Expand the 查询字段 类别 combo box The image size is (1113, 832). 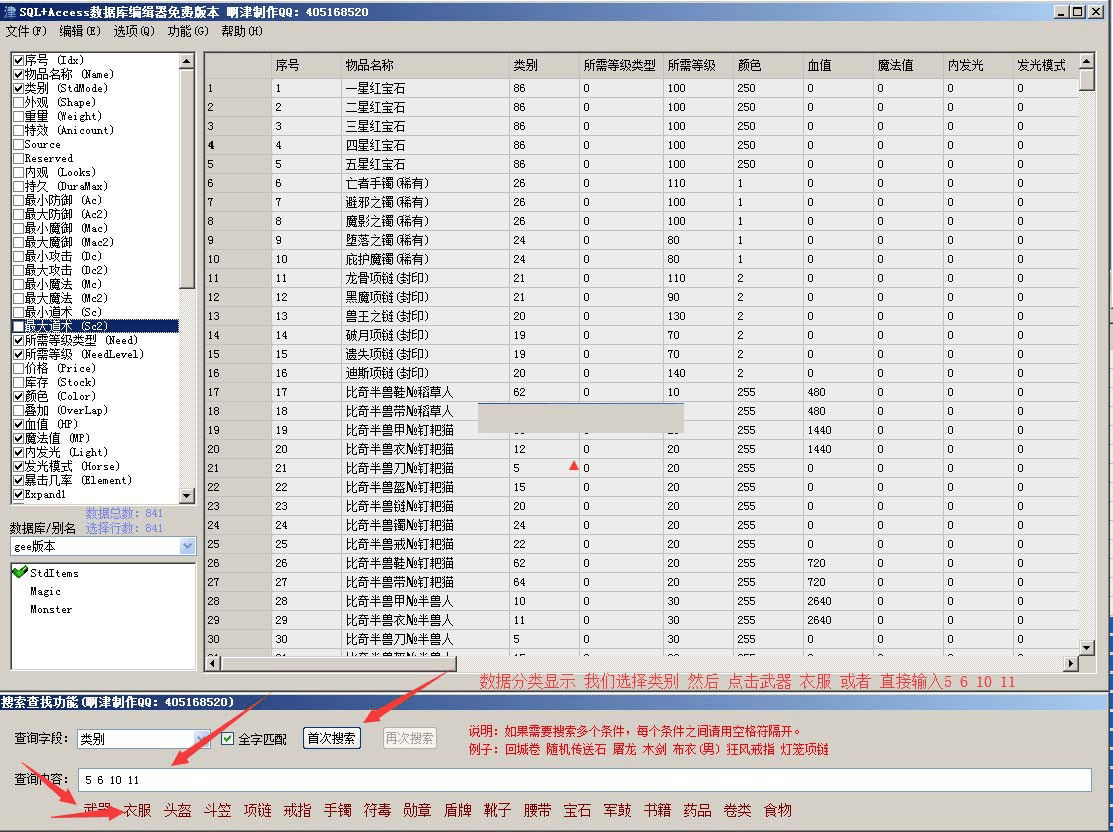[203, 739]
